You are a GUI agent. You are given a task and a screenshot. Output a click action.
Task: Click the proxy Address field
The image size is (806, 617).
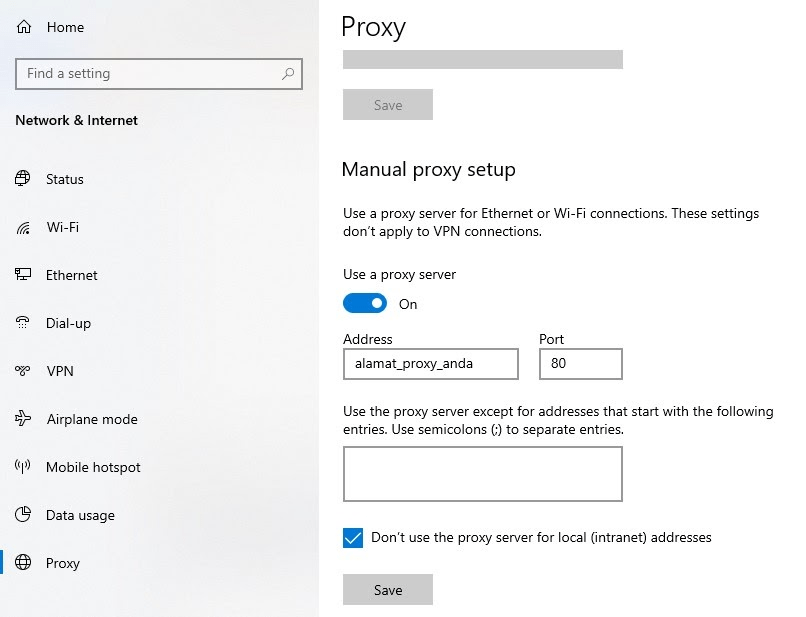[431, 364]
